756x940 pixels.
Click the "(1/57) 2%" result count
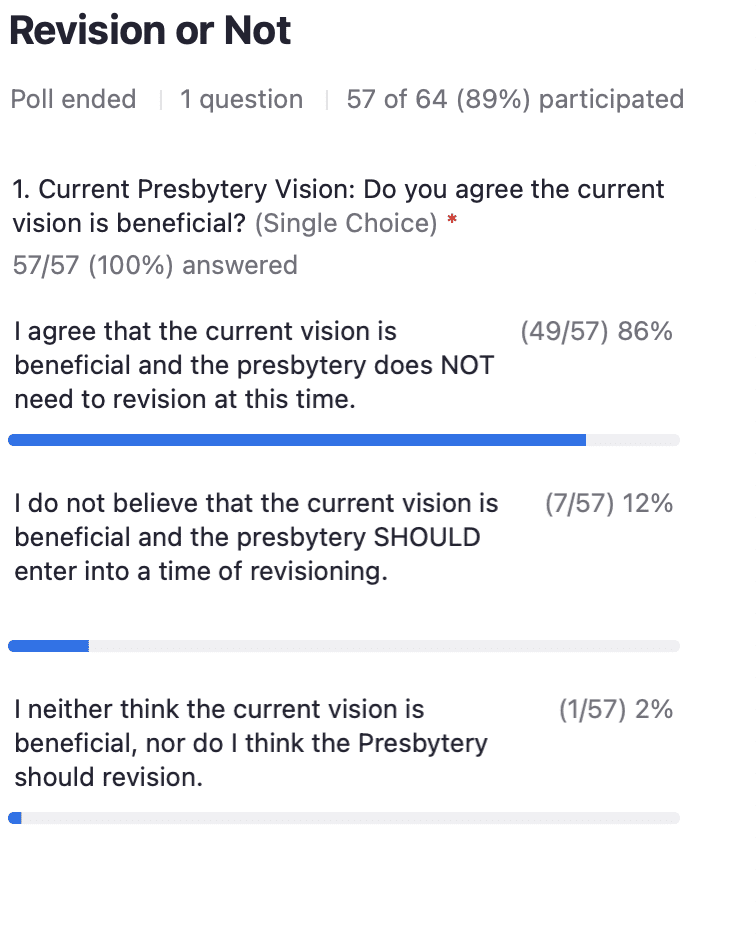tap(615, 710)
